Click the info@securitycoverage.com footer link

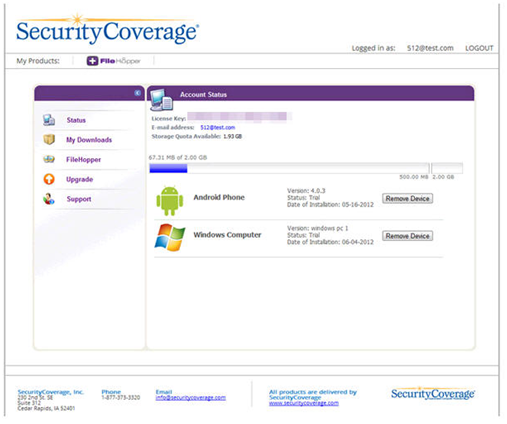click(190, 398)
